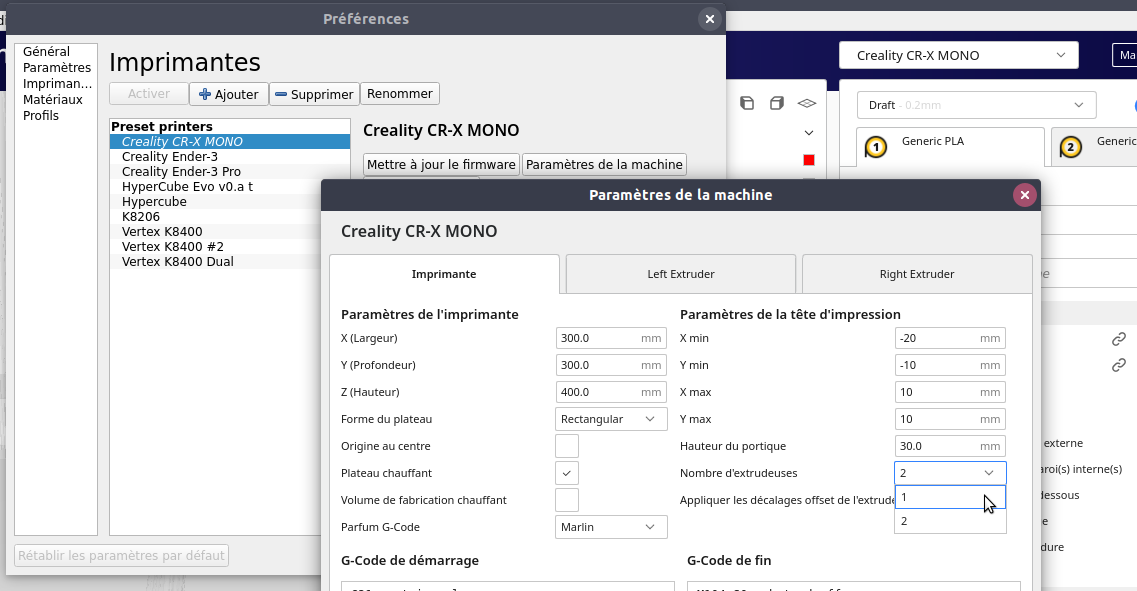Click the Renommer button
The image size is (1137, 591).
tap(400, 94)
